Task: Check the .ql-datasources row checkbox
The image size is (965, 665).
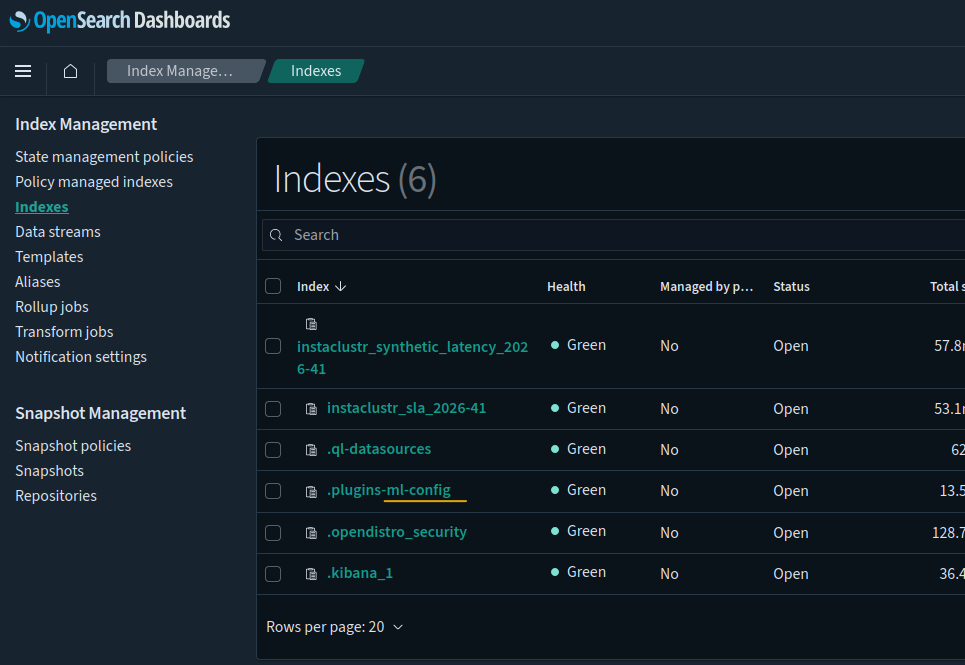Action: coord(273,450)
